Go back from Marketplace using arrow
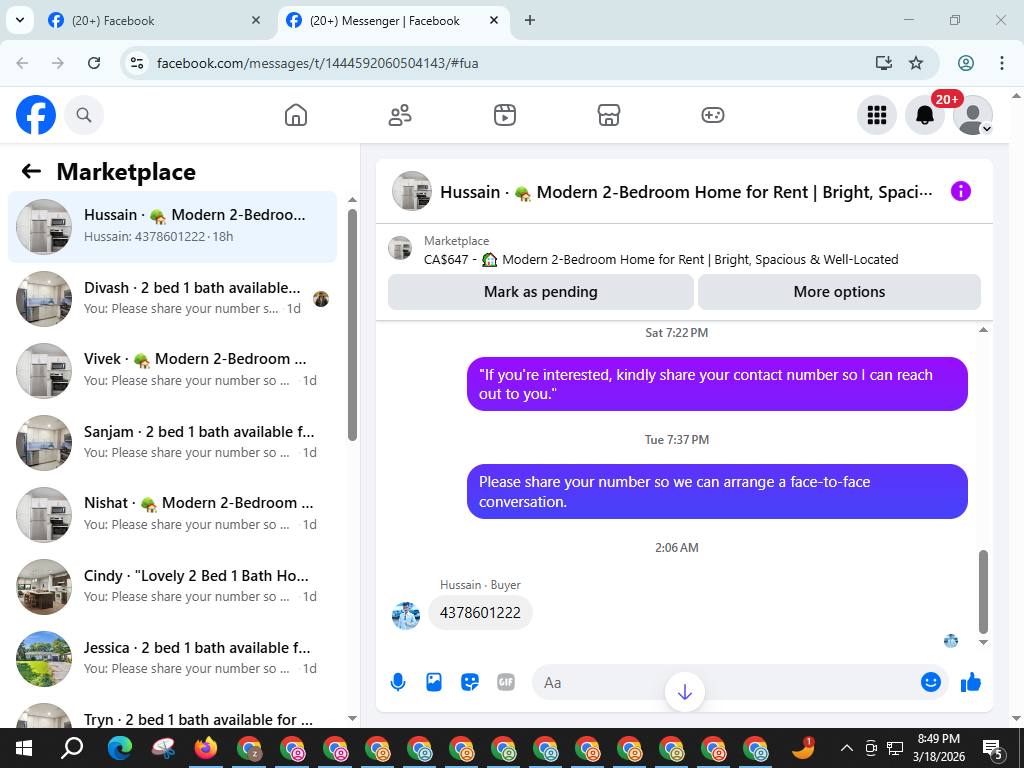This screenshot has width=1024, height=768. (31, 171)
